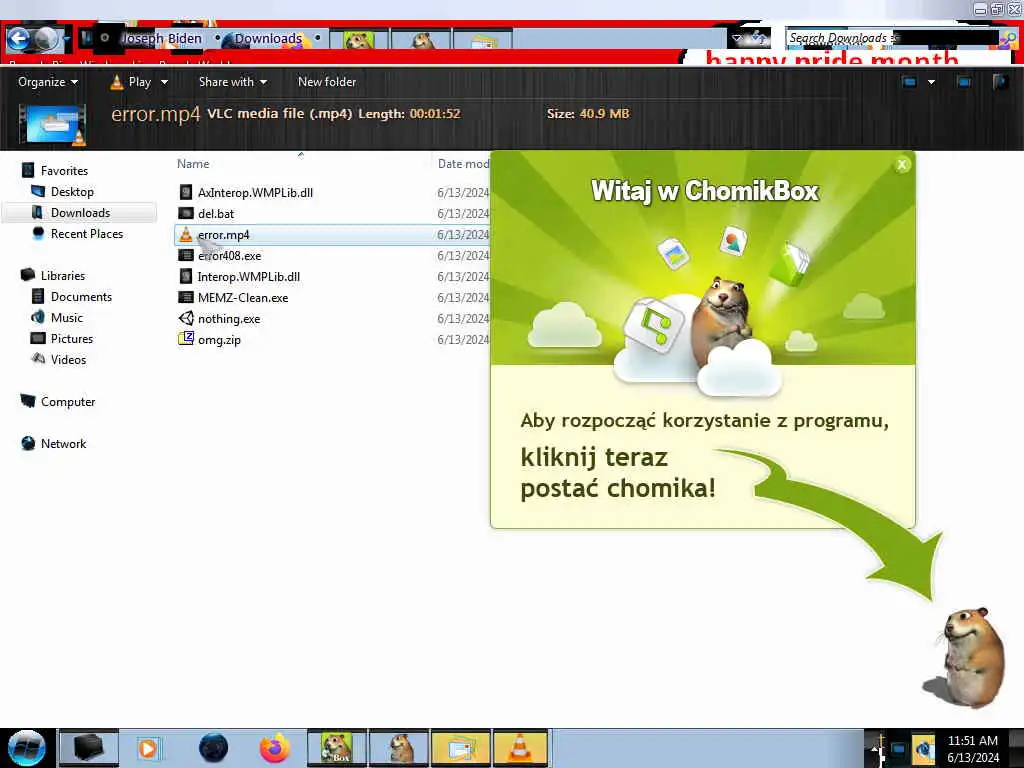Open the recent locations dropdown beside Forward

[x=67, y=40]
